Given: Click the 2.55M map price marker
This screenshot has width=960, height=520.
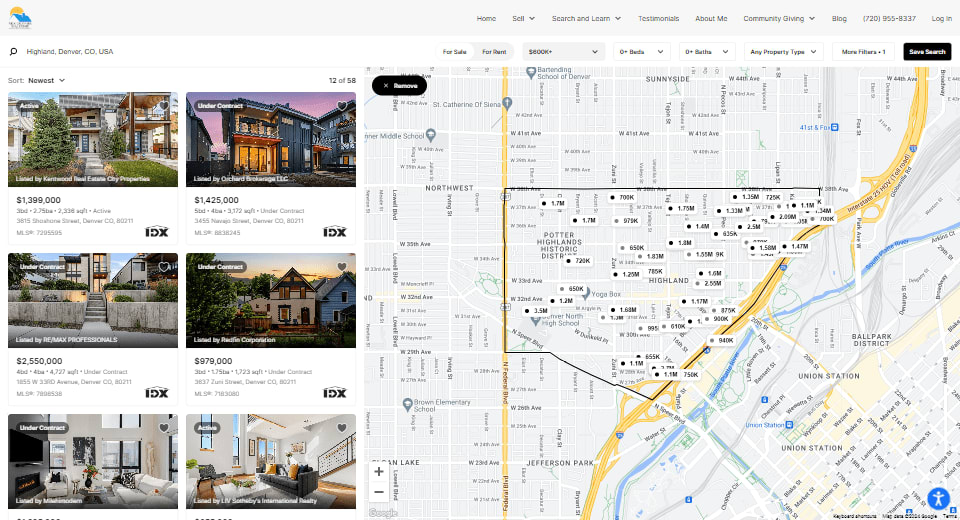Looking at the screenshot, I should pos(708,284).
